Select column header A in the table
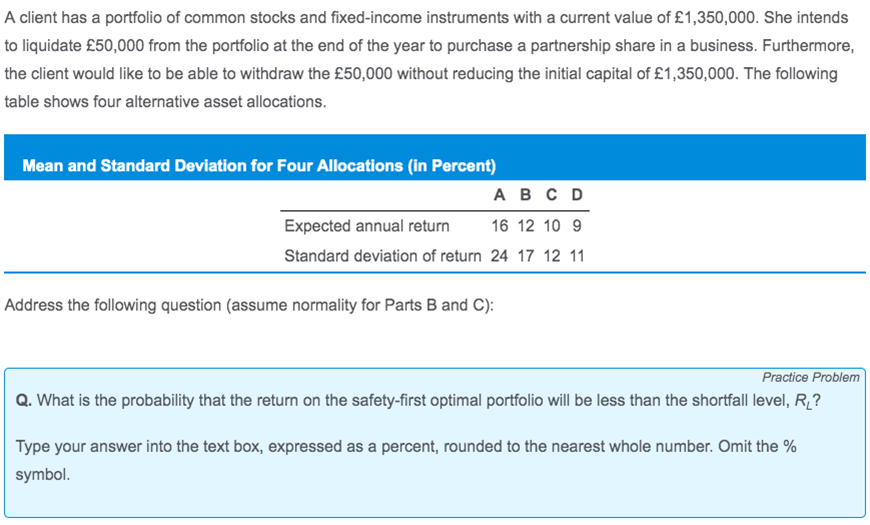The width and height of the screenshot is (870, 525). (499, 195)
